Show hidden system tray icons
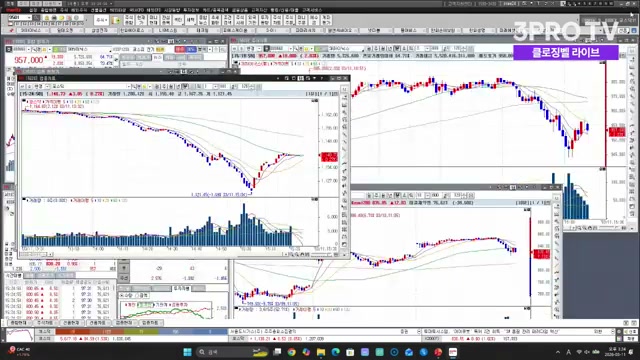640x360 pixels. click(x=558, y=352)
